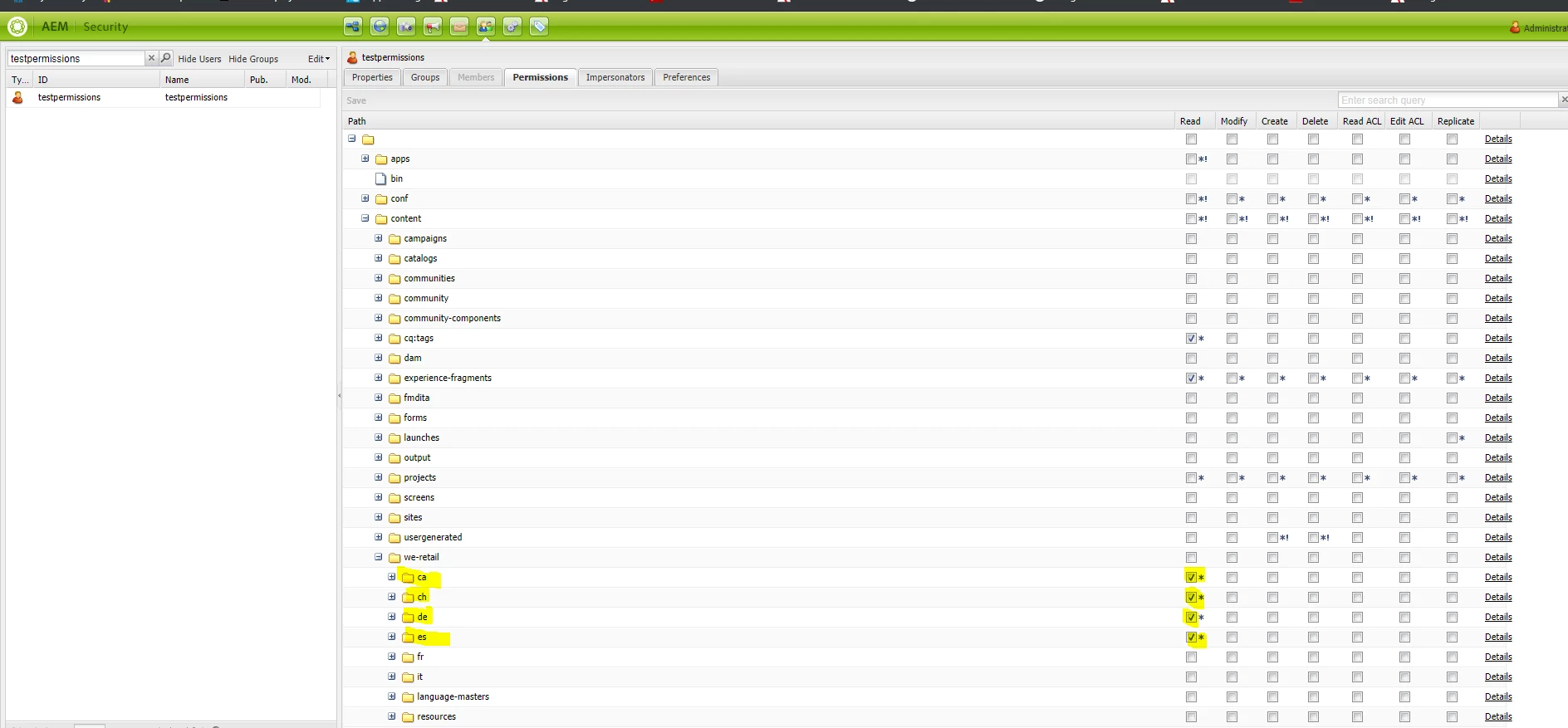Click the content folder icon
This screenshot has height=728, width=1568.
(x=381, y=219)
